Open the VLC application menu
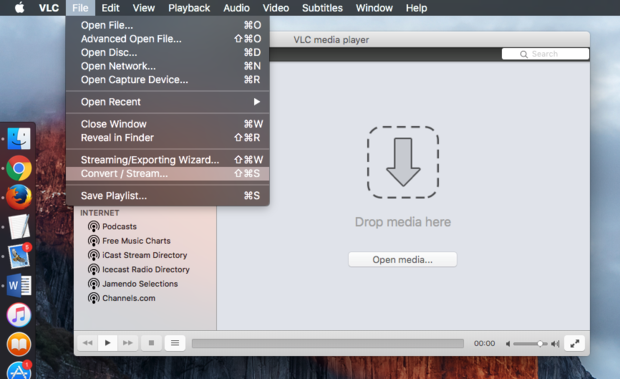Screen dimensions: 620x379 click(49, 8)
